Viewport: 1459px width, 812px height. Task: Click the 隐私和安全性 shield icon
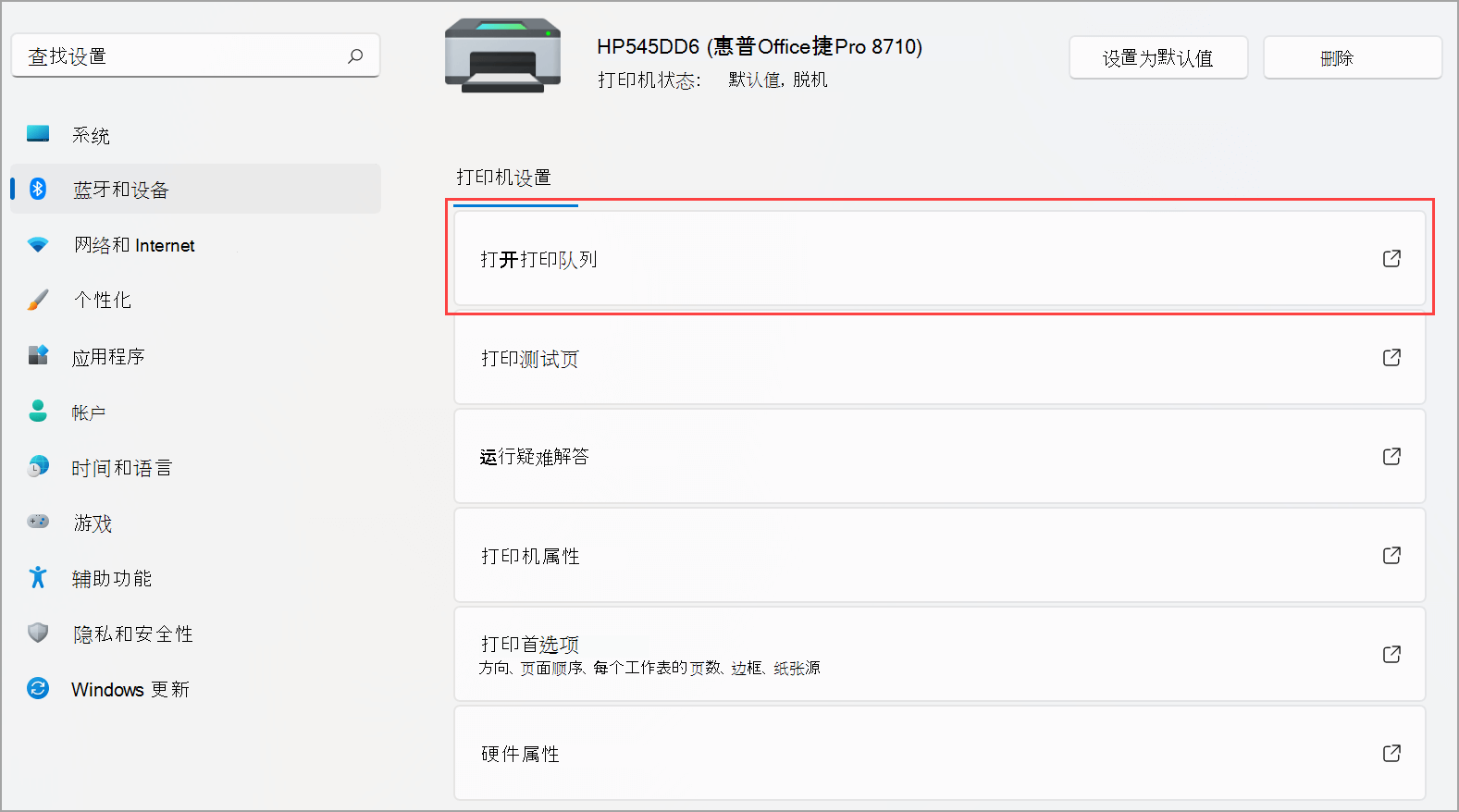[38, 633]
